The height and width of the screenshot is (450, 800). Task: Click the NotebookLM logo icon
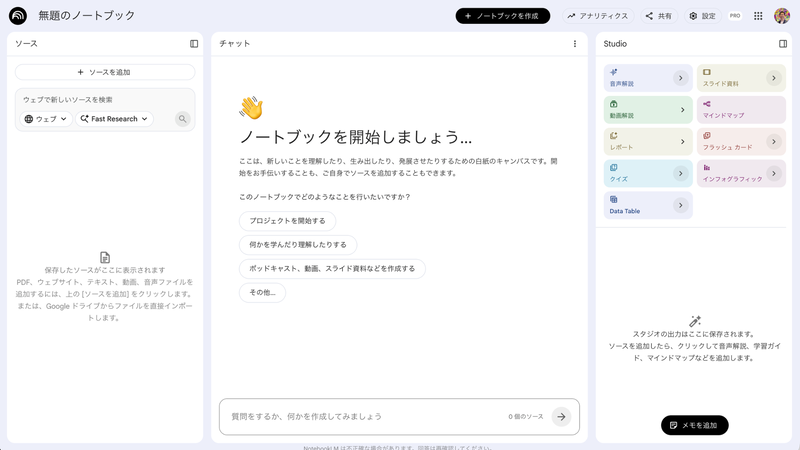pyautogui.click(x=18, y=16)
